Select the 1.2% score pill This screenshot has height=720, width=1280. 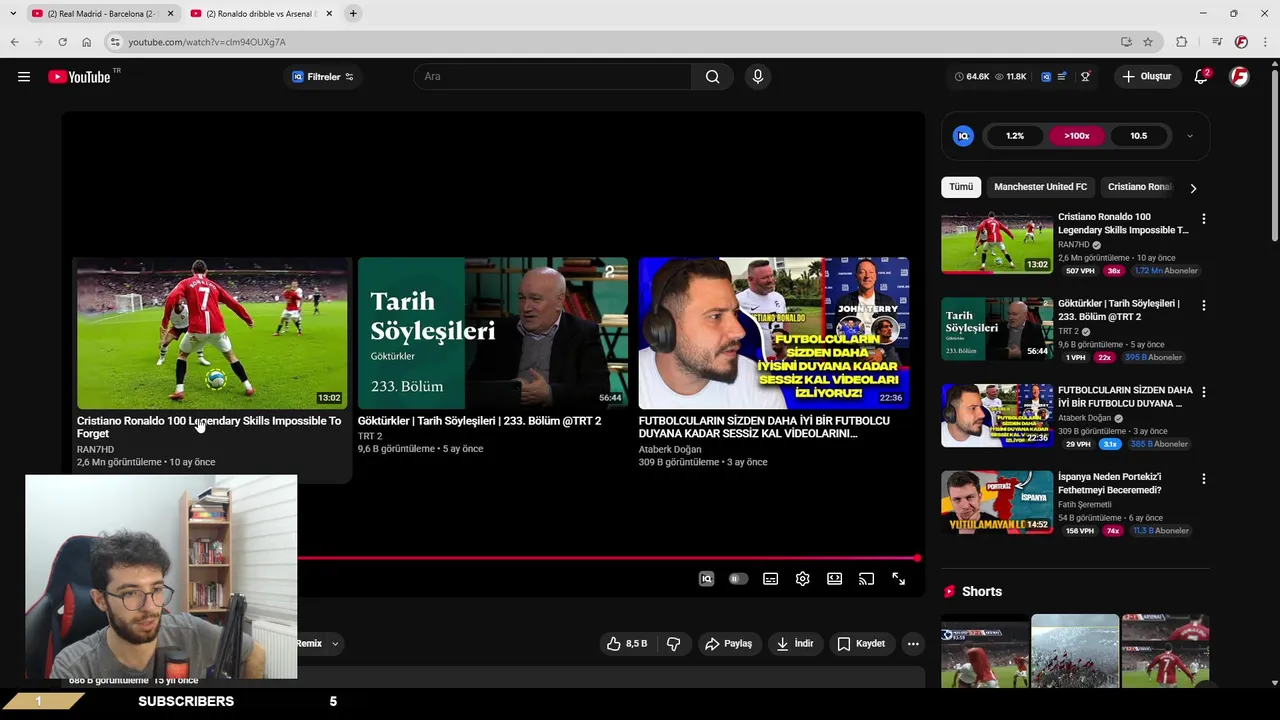coord(1015,136)
